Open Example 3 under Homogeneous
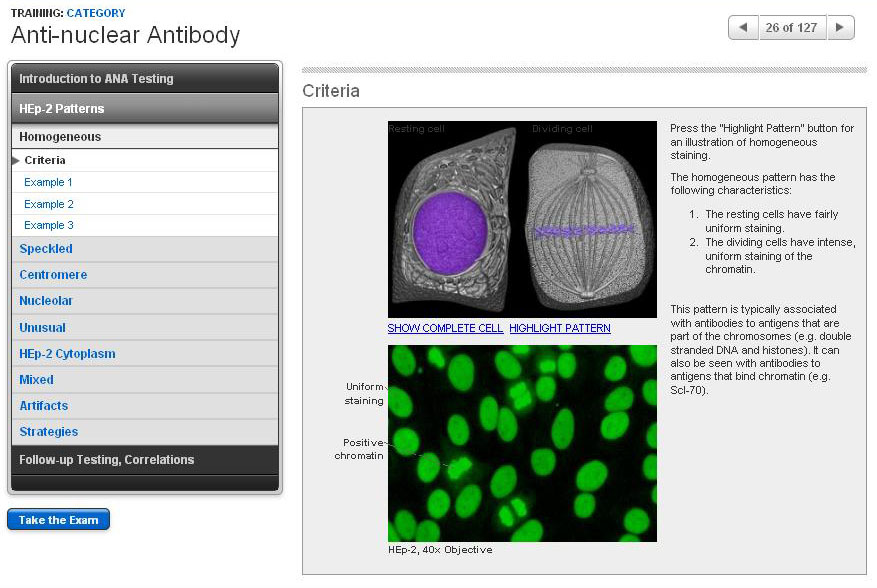The height and width of the screenshot is (588, 877). coord(49,225)
